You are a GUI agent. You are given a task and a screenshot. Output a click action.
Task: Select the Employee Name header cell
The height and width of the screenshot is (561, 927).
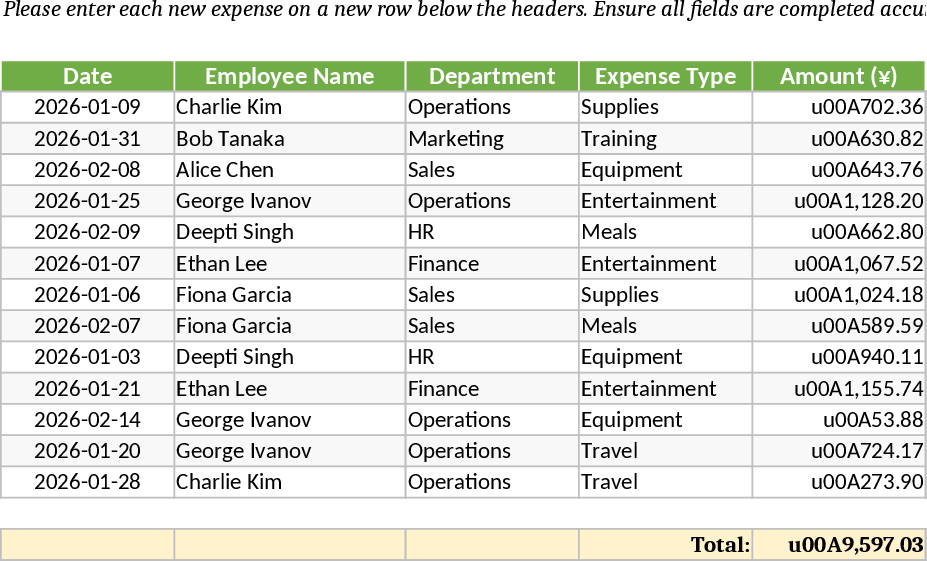(289, 76)
